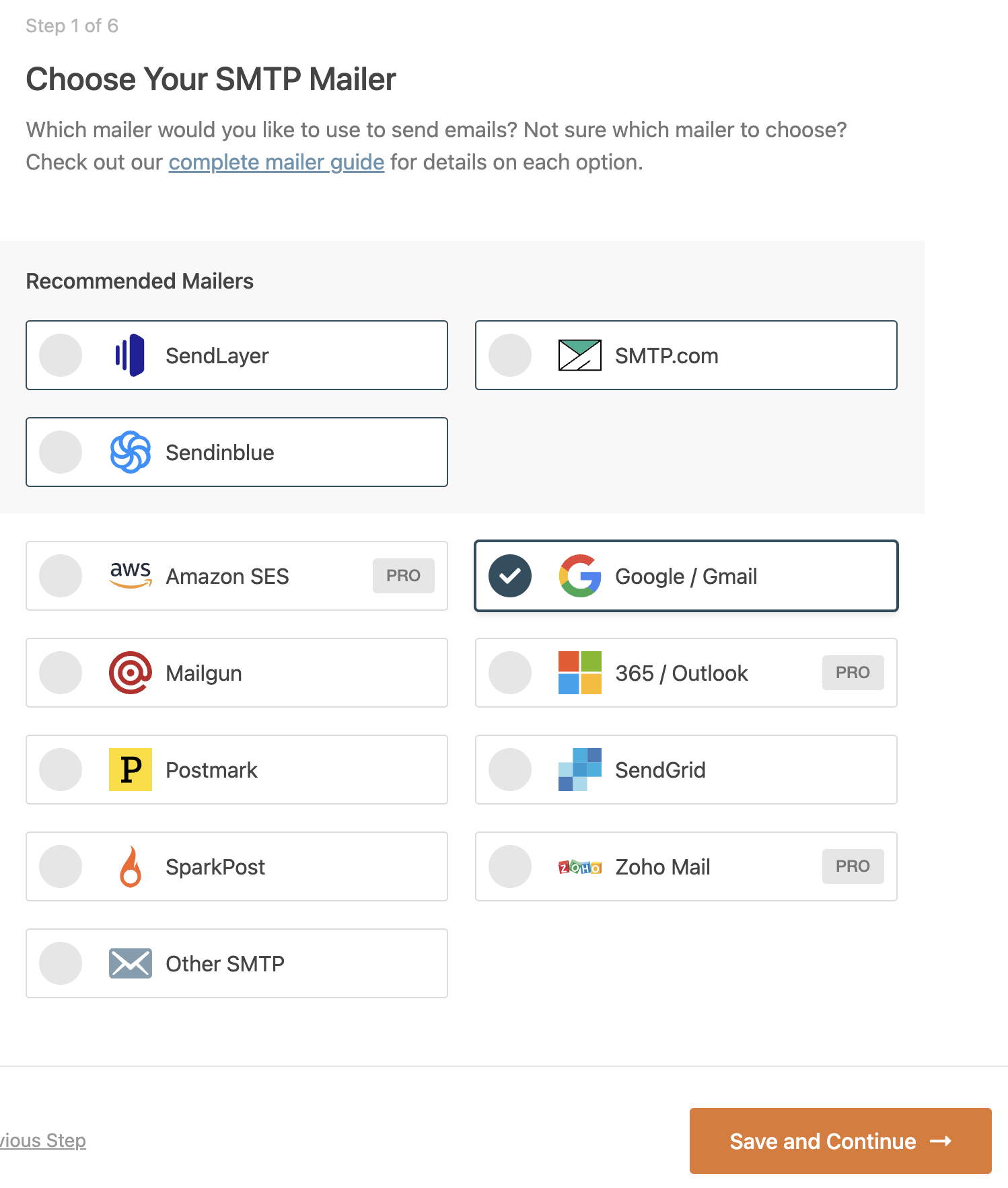
Task: Click the Postmark label text
Action: (x=212, y=770)
